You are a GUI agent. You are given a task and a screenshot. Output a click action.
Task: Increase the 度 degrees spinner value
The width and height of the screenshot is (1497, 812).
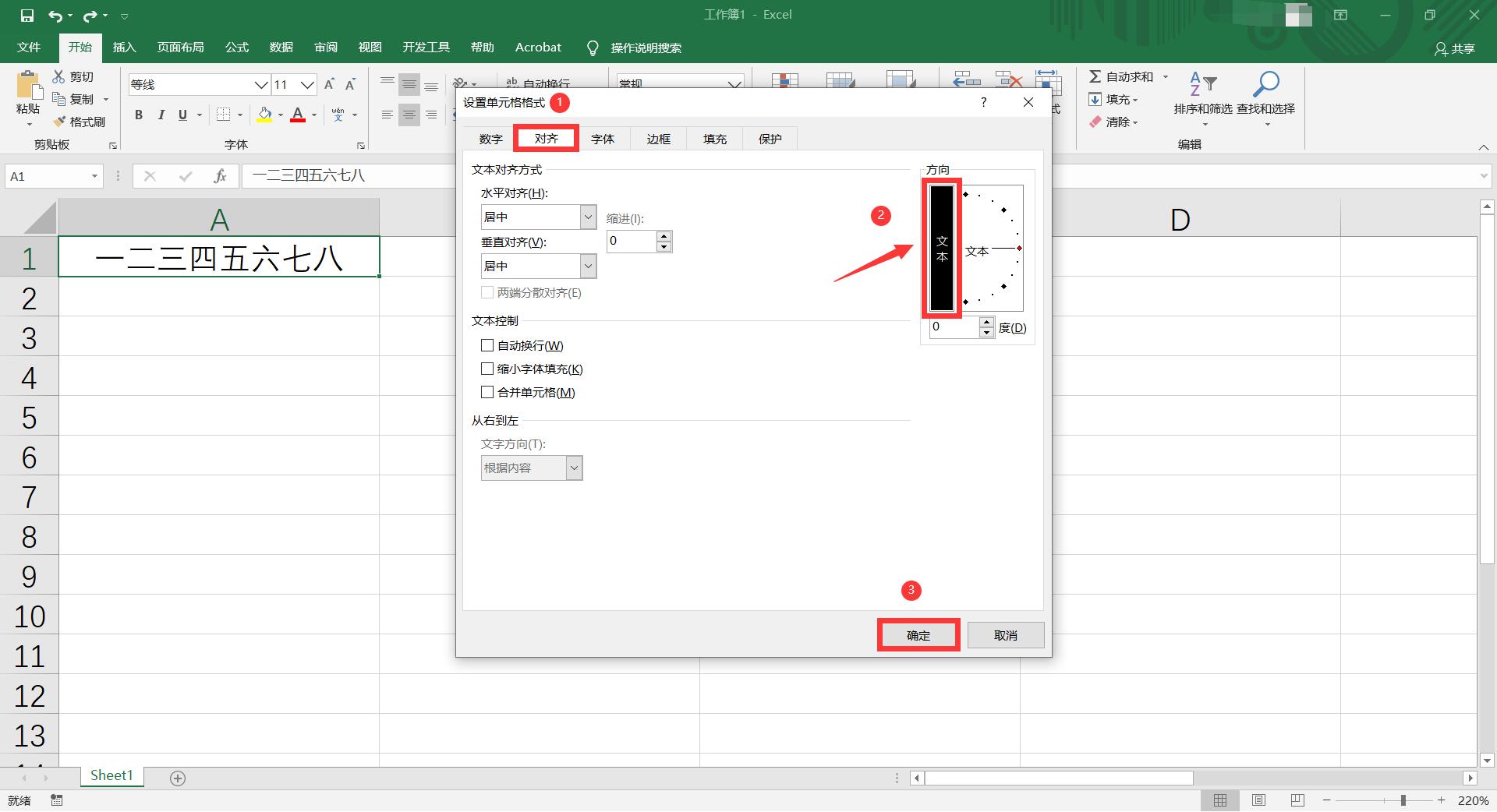987,323
